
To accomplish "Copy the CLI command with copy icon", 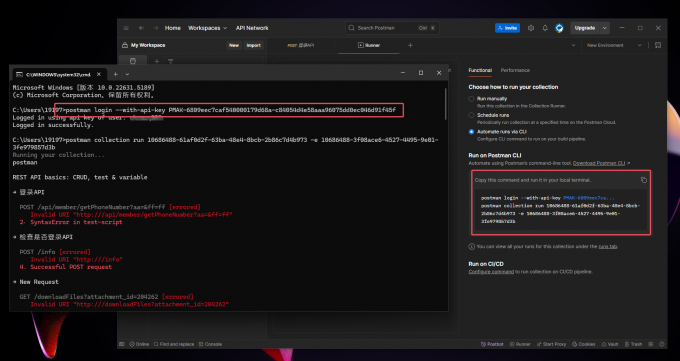I will coord(644,180).
